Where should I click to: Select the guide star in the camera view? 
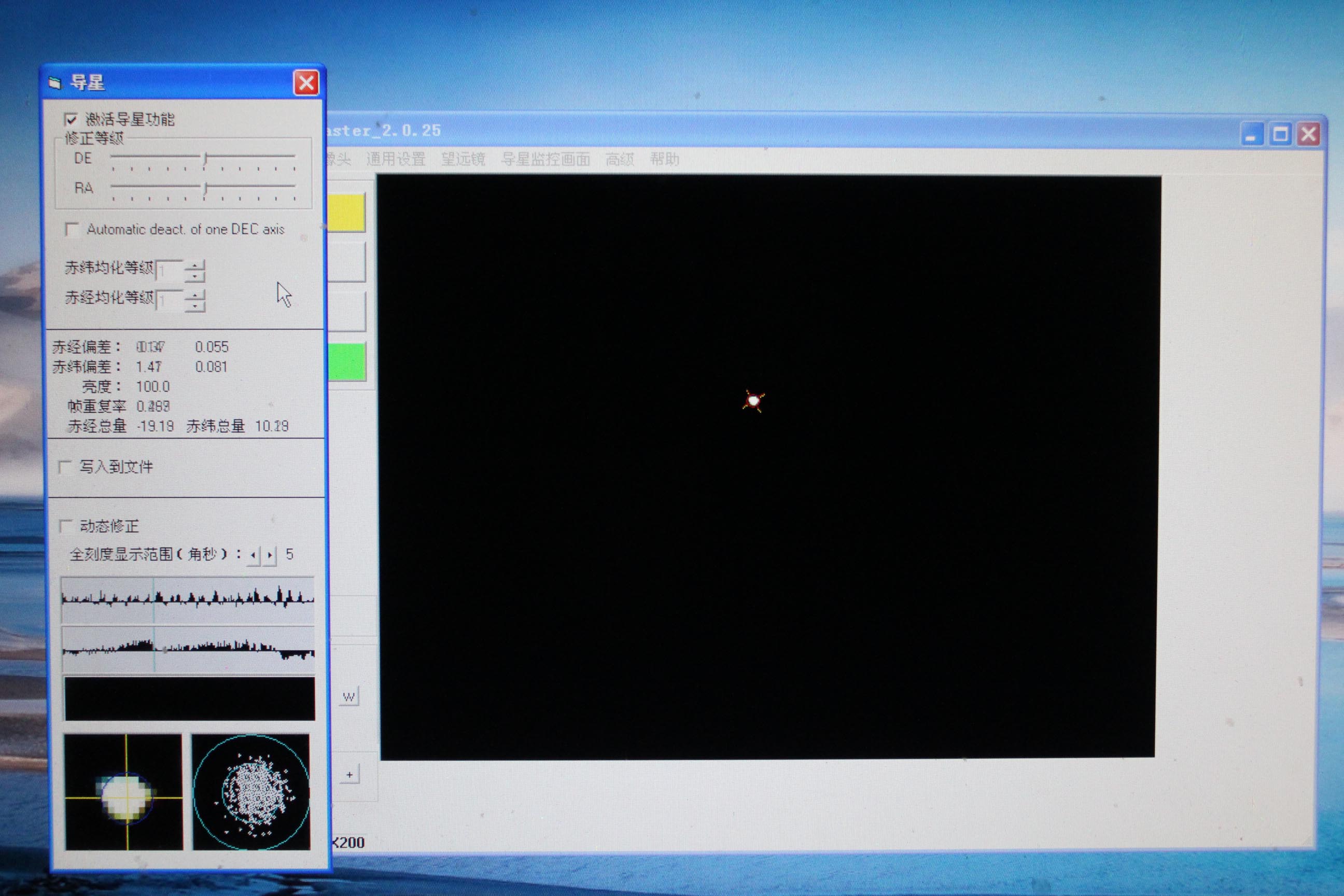(x=754, y=401)
